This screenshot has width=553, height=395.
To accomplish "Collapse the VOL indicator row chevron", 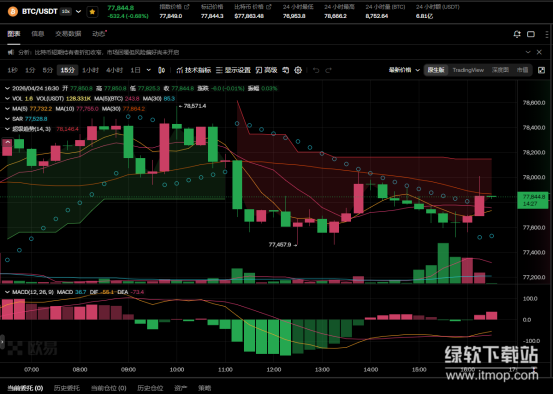I will [x=7, y=99].
